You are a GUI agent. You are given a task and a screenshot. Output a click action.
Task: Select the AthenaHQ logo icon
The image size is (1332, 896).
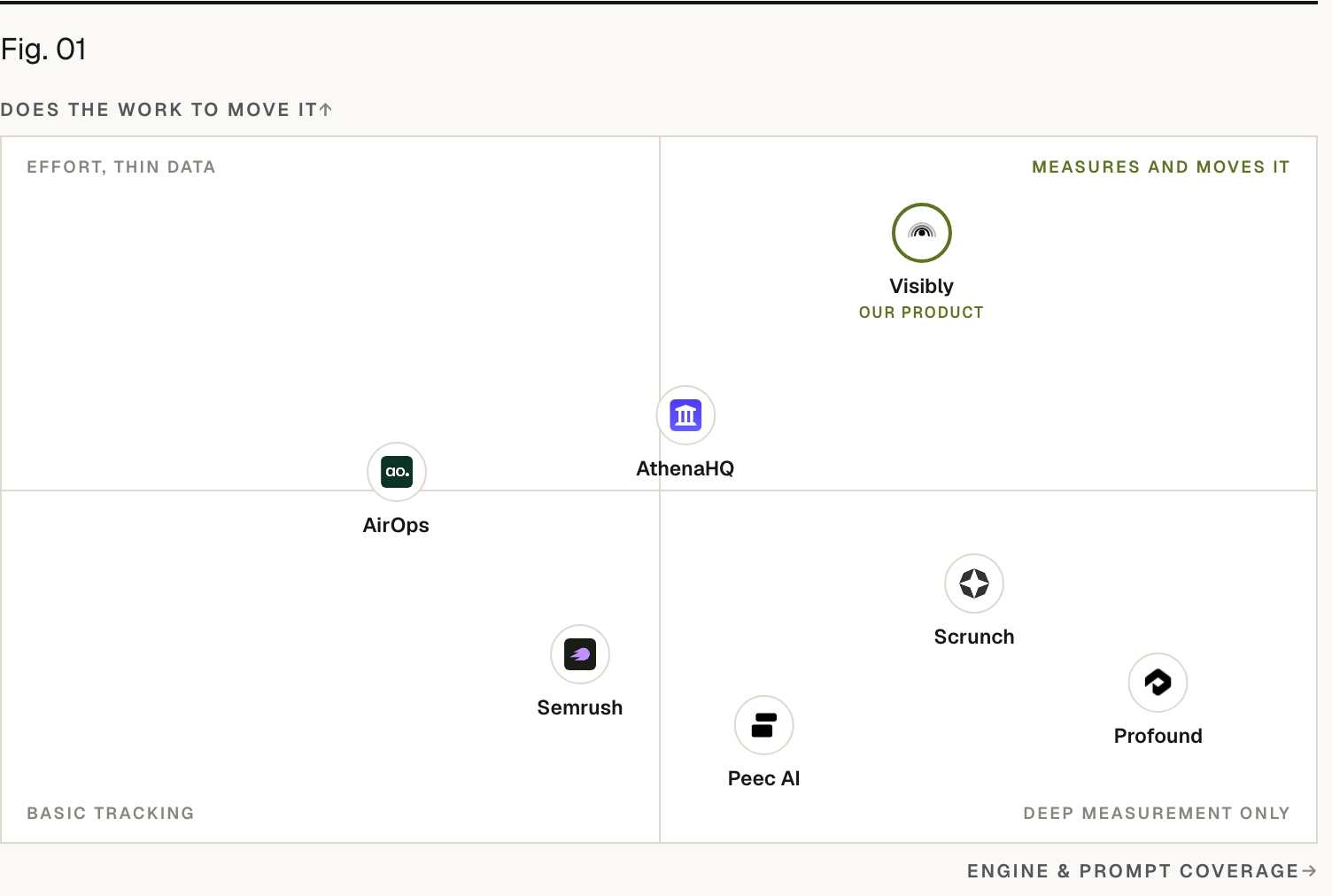point(685,415)
